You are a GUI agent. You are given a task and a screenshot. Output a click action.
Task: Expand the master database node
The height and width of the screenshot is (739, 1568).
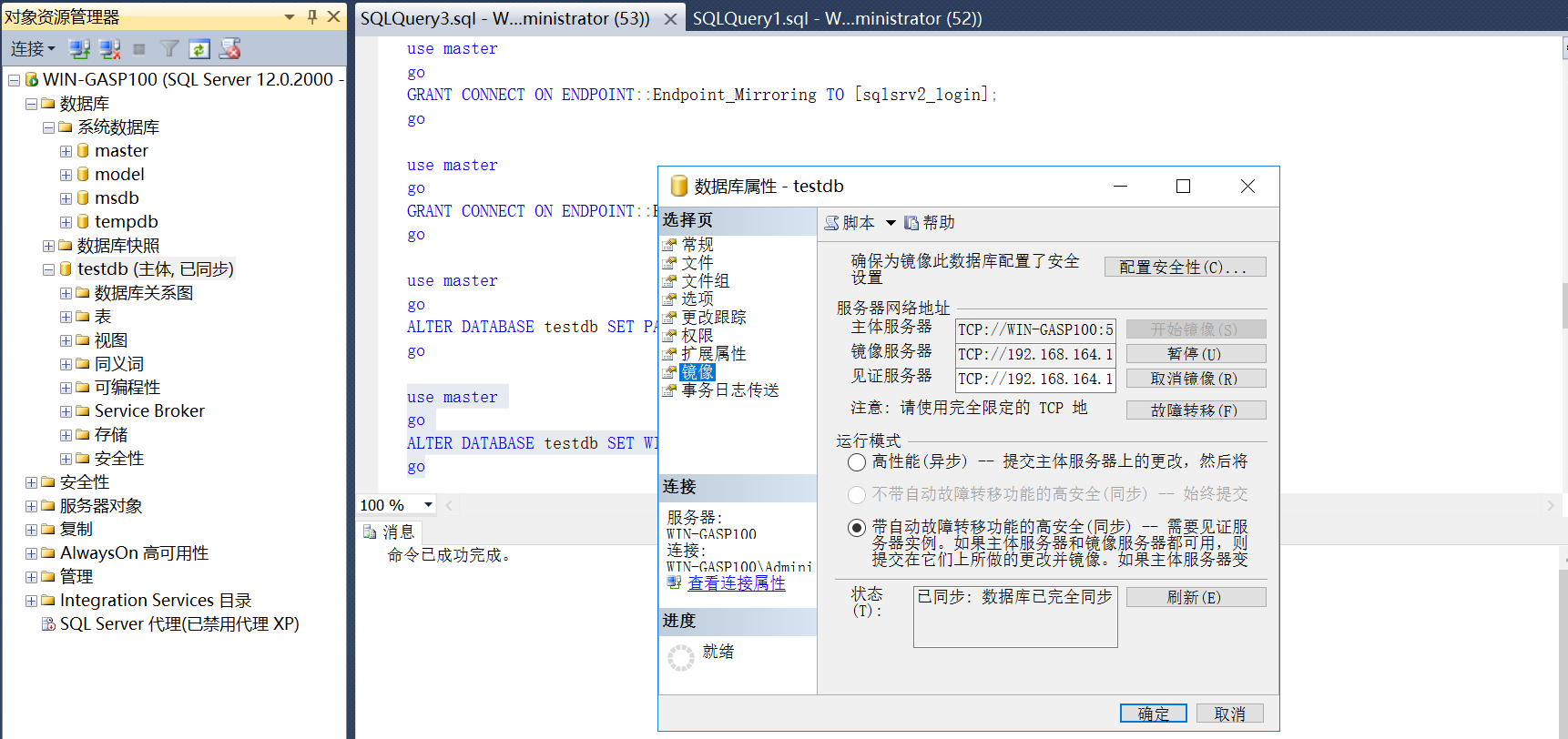coord(66,151)
